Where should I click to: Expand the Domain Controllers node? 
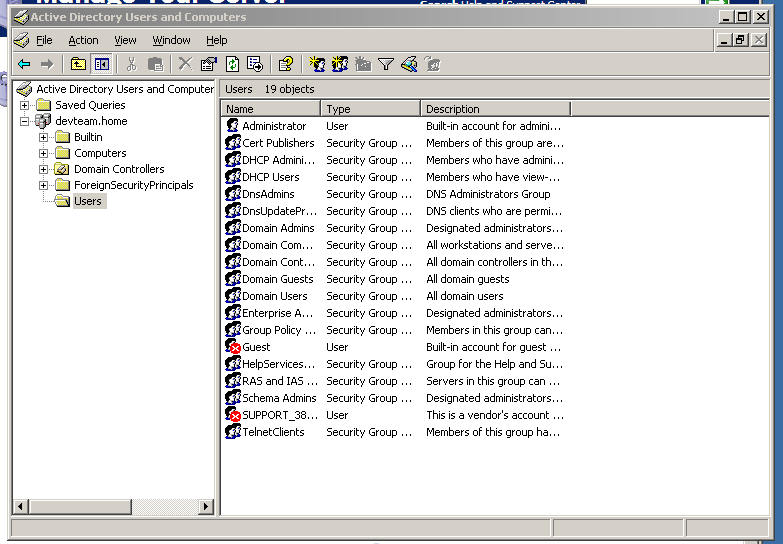click(x=44, y=169)
